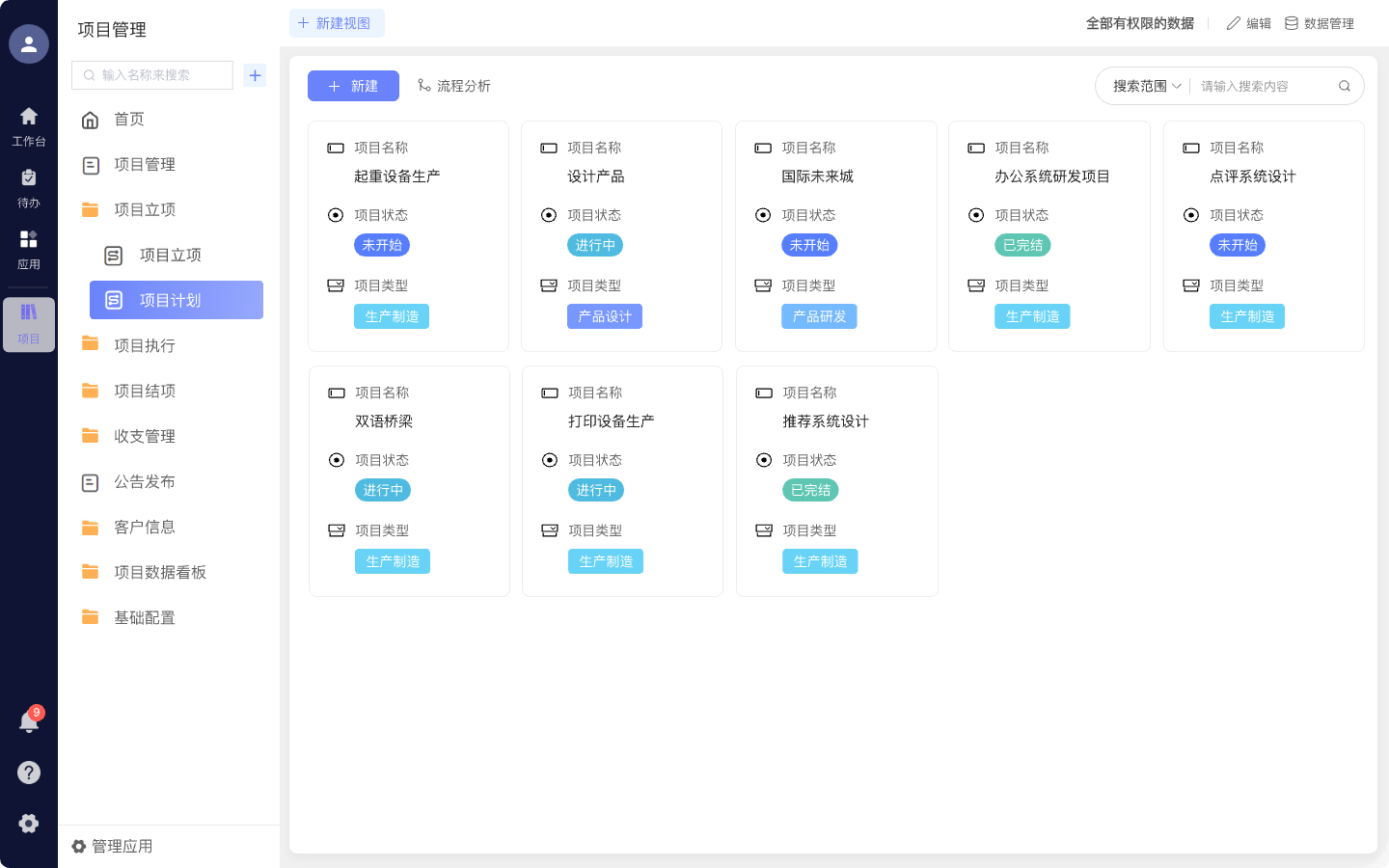Screen dimensions: 1389x868
Task: Select the 已完结 status tag on 办公系统研发项目
Action: click(1022, 245)
